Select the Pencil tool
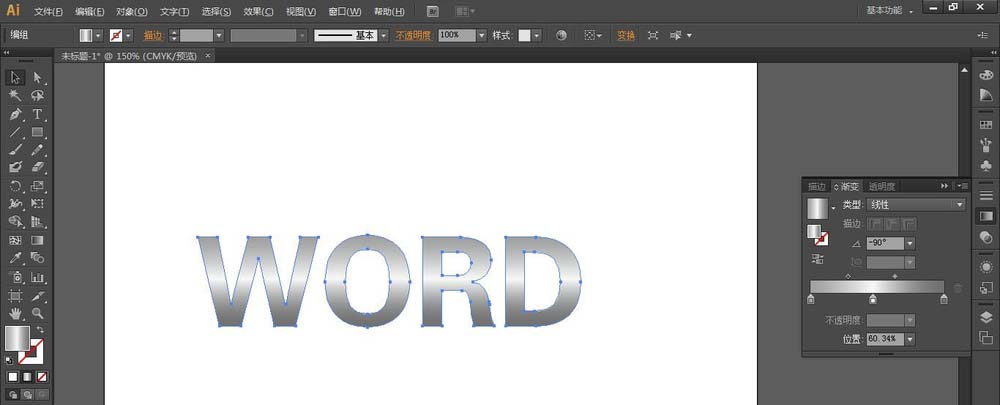This screenshot has width=1000, height=405. pos(38,150)
